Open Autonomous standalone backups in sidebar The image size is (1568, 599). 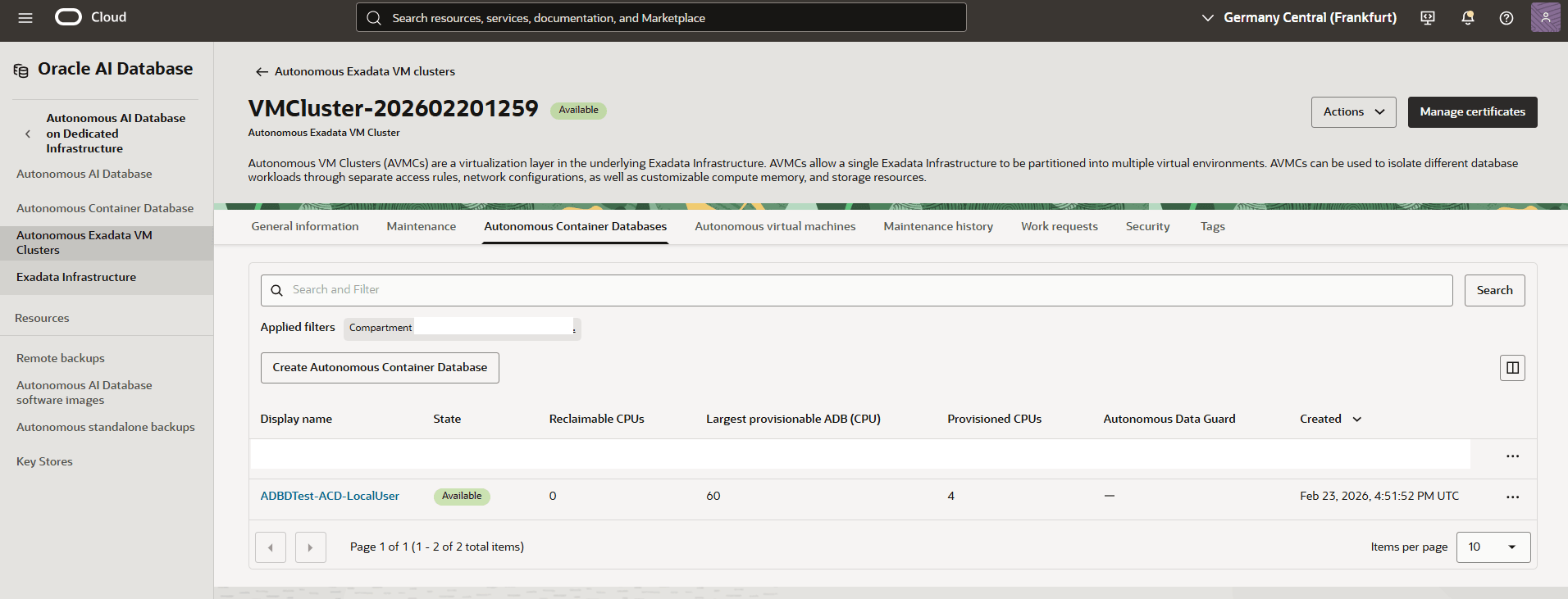click(x=106, y=427)
